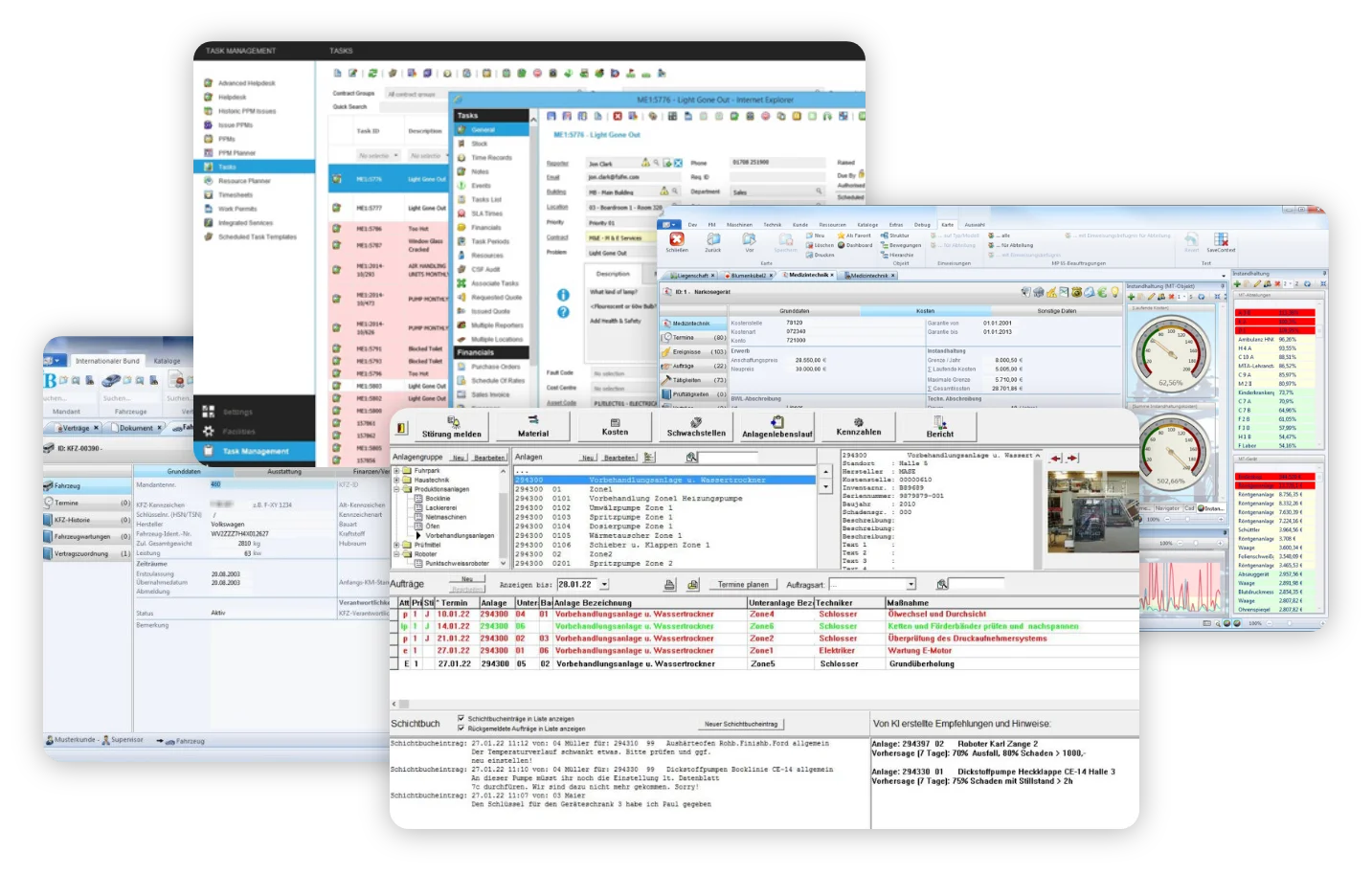The width and height of the screenshot is (1372, 874).
Task: Open Work Permits in Task Management sidebar
Action: click(x=237, y=209)
